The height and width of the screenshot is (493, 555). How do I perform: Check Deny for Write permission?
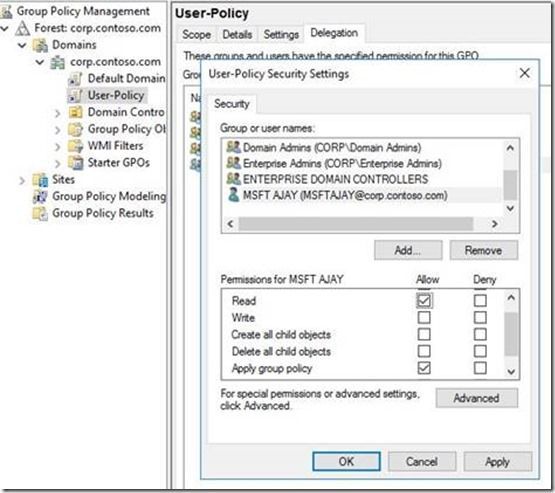pyautogui.click(x=480, y=317)
